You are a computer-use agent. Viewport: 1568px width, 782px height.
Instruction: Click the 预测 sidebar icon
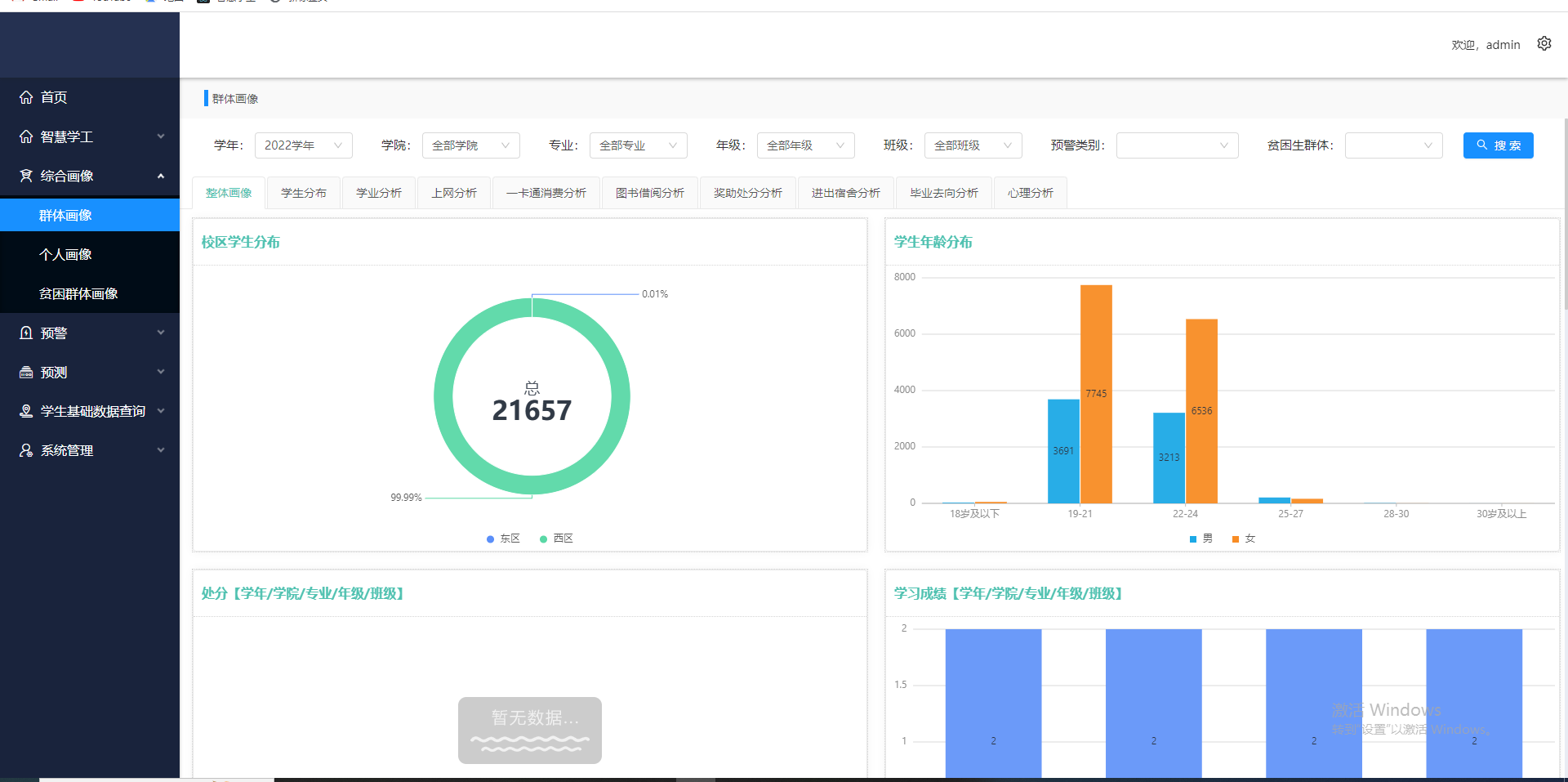coord(26,372)
